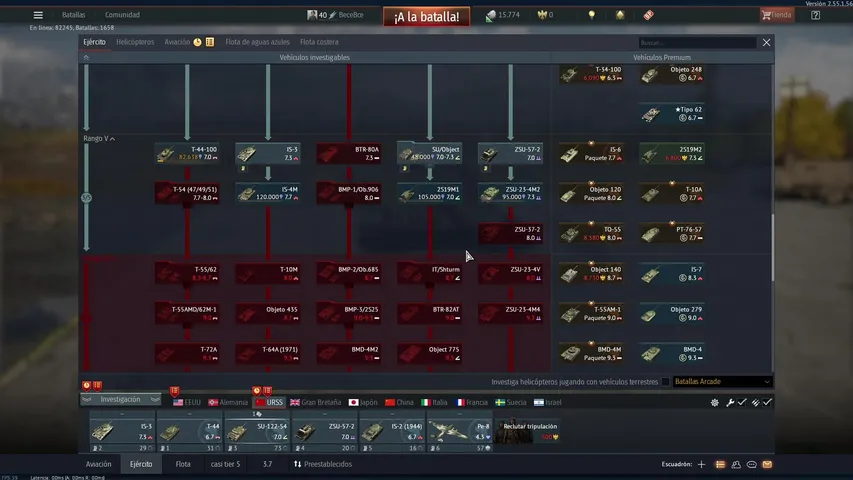Click the silver lions balance 15.774
853x480 pixels.
click(x=503, y=15)
